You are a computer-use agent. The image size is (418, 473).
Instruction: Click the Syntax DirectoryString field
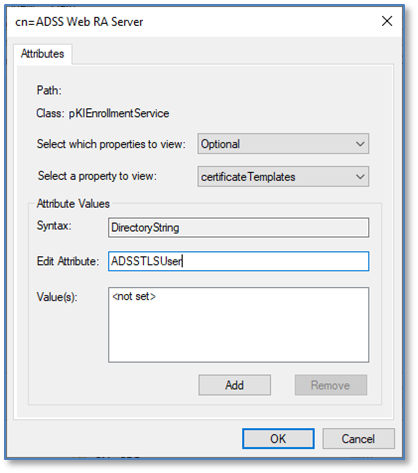pyautogui.click(x=238, y=228)
